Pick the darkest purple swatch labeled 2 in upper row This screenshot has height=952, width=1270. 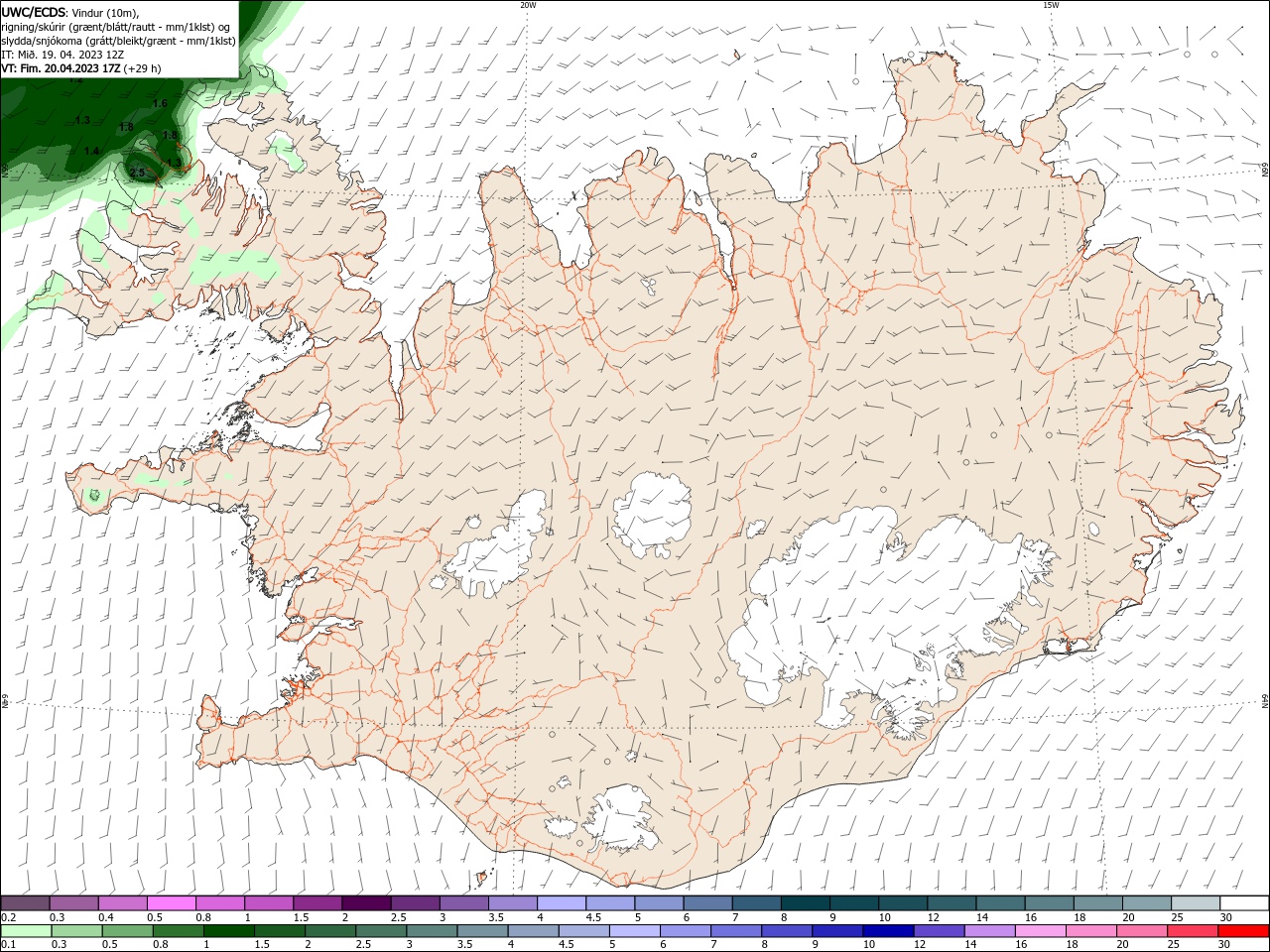366,903
